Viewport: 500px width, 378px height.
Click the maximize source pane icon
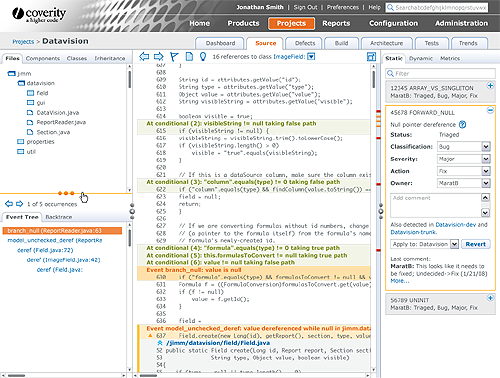coord(371,57)
